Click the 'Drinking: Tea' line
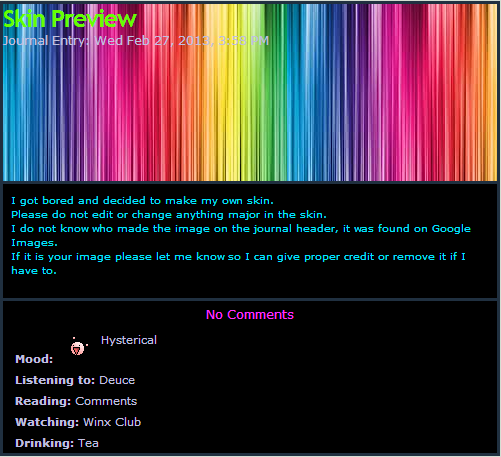Screen dimensions: 501x457 pyautogui.click(x=57, y=443)
